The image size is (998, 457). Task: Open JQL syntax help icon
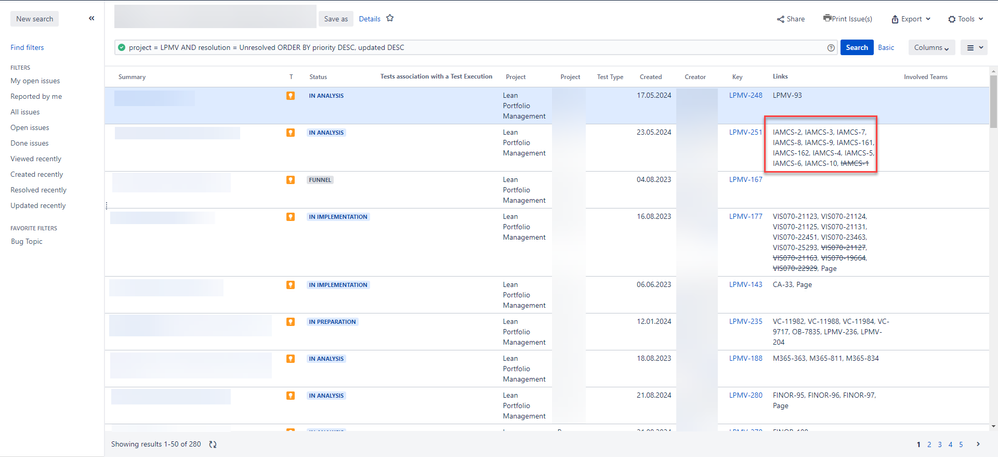(831, 48)
